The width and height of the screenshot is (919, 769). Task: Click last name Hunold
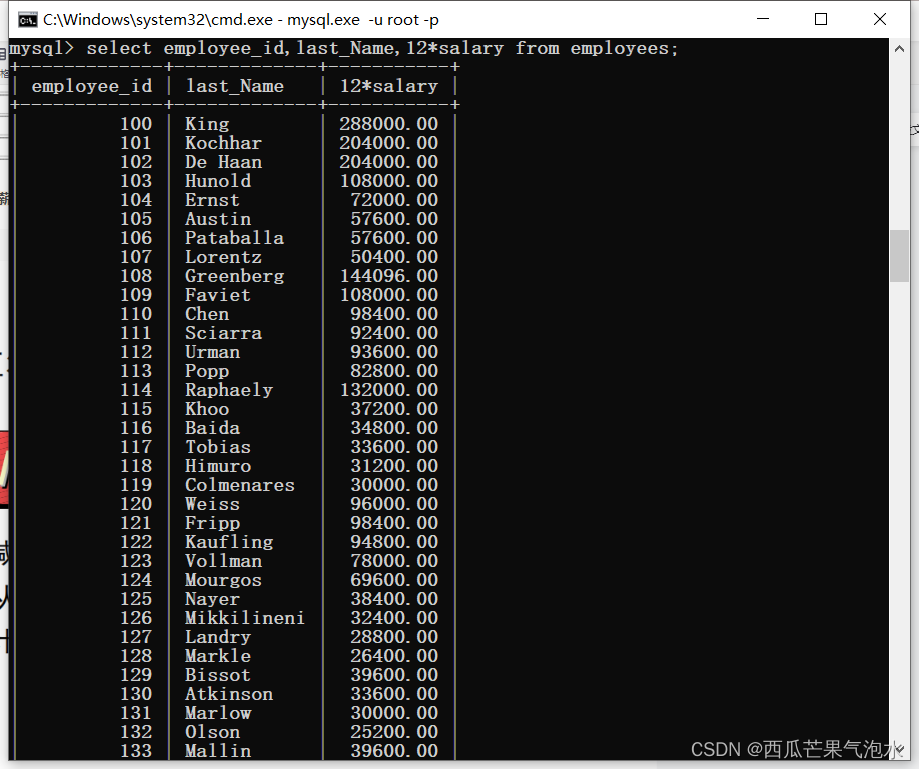(x=218, y=181)
